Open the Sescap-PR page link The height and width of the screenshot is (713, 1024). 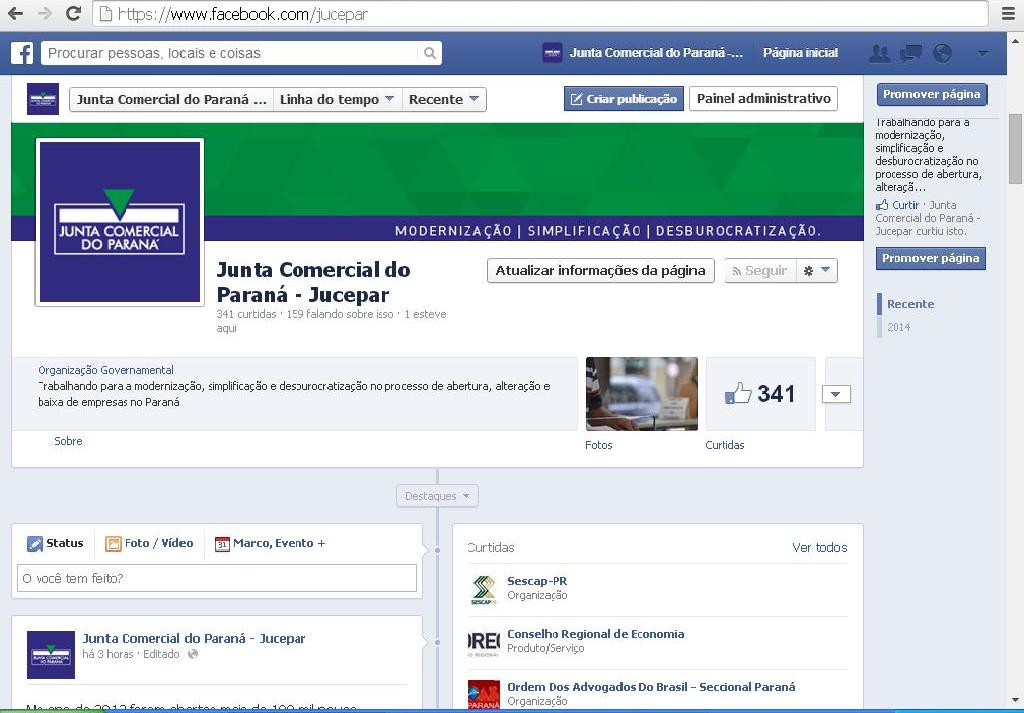(x=537, y=581)
